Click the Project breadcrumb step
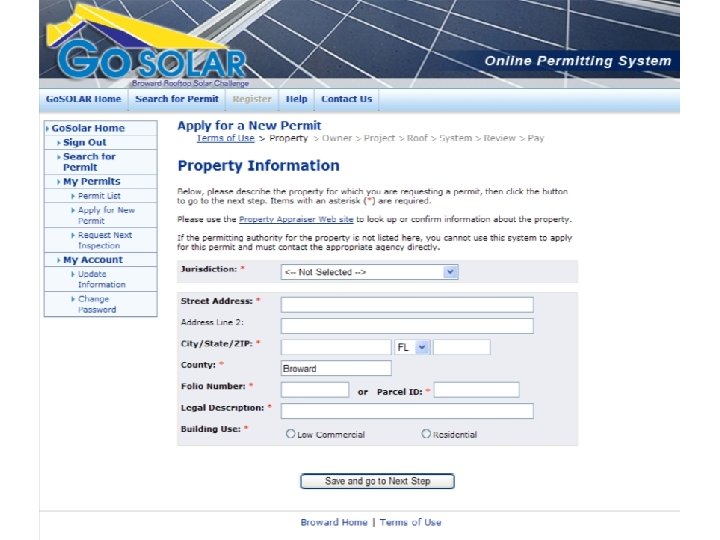Screen dimensions: 720x540 coord(379,138)
